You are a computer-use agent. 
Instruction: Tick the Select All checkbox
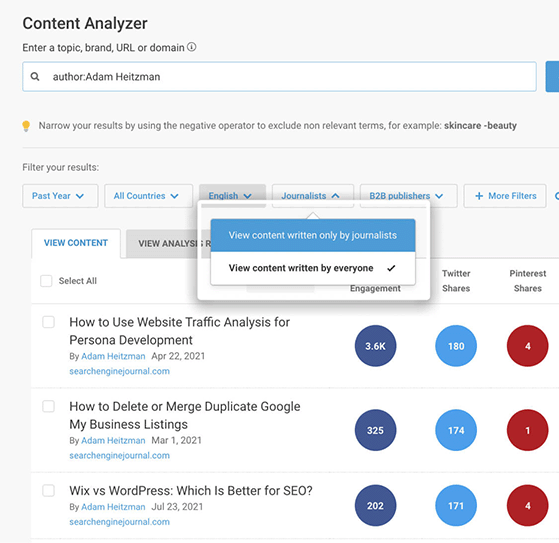click(x=46, y=281)
